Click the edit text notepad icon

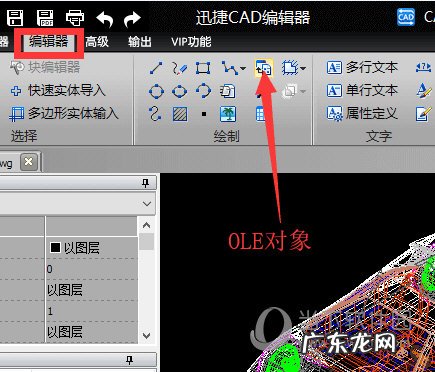pyautogui.click(x=424, y=114)
